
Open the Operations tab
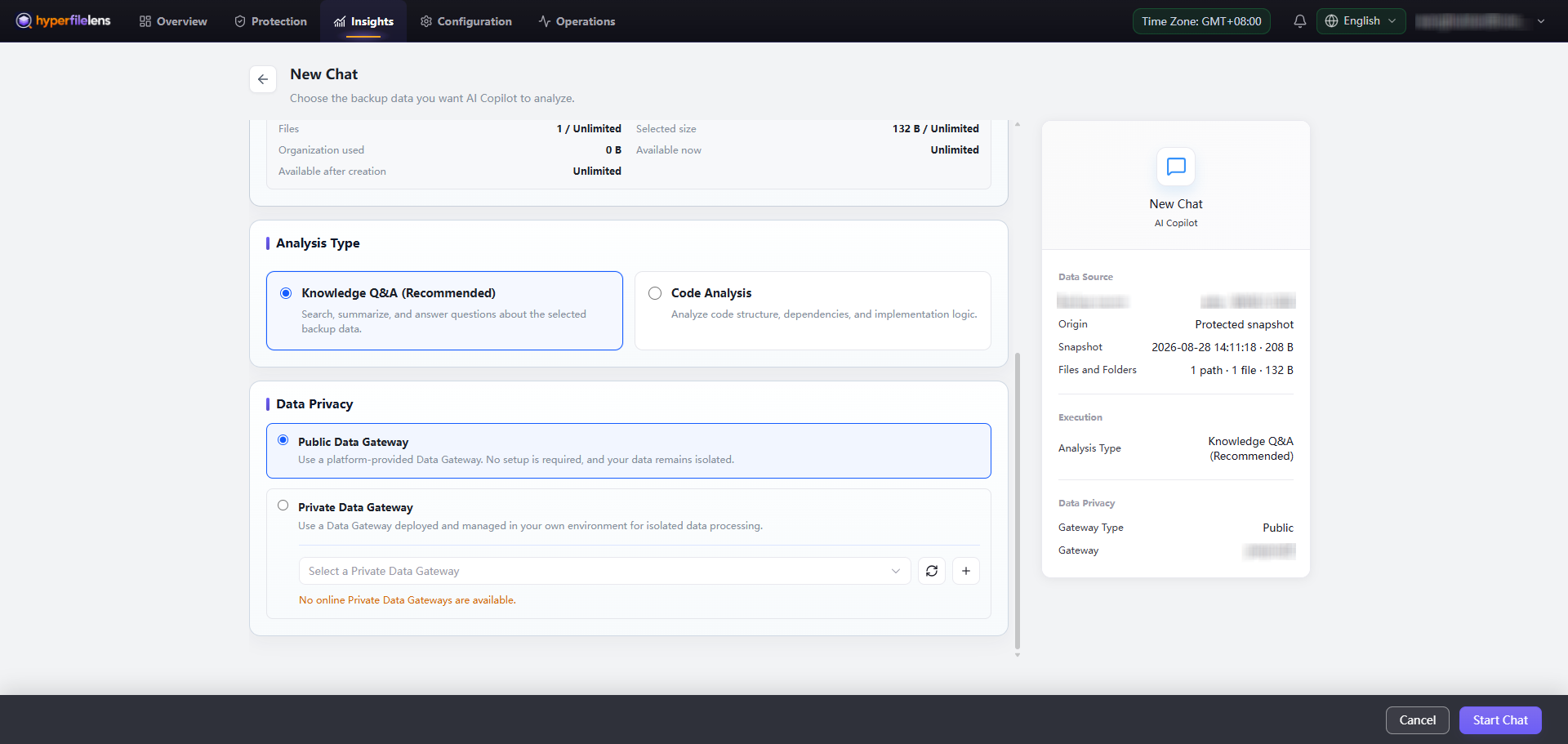[x=577, y=21]
